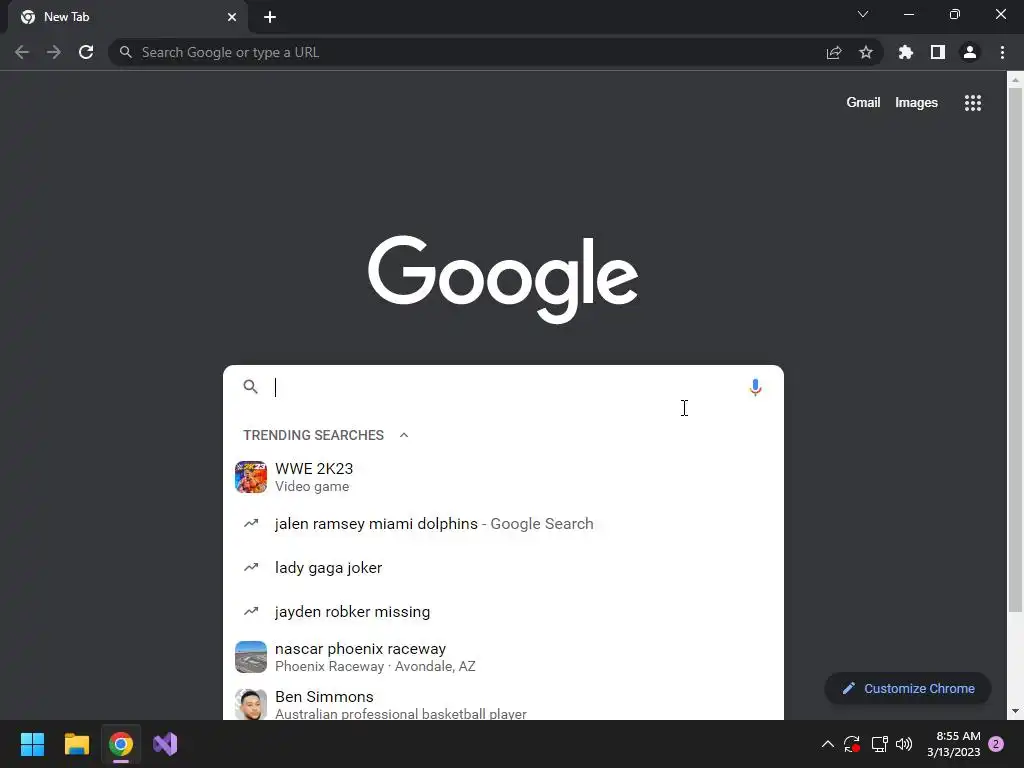
Task: Click trending arrow icon beside jayden robker missing
Action: point(251,612)
